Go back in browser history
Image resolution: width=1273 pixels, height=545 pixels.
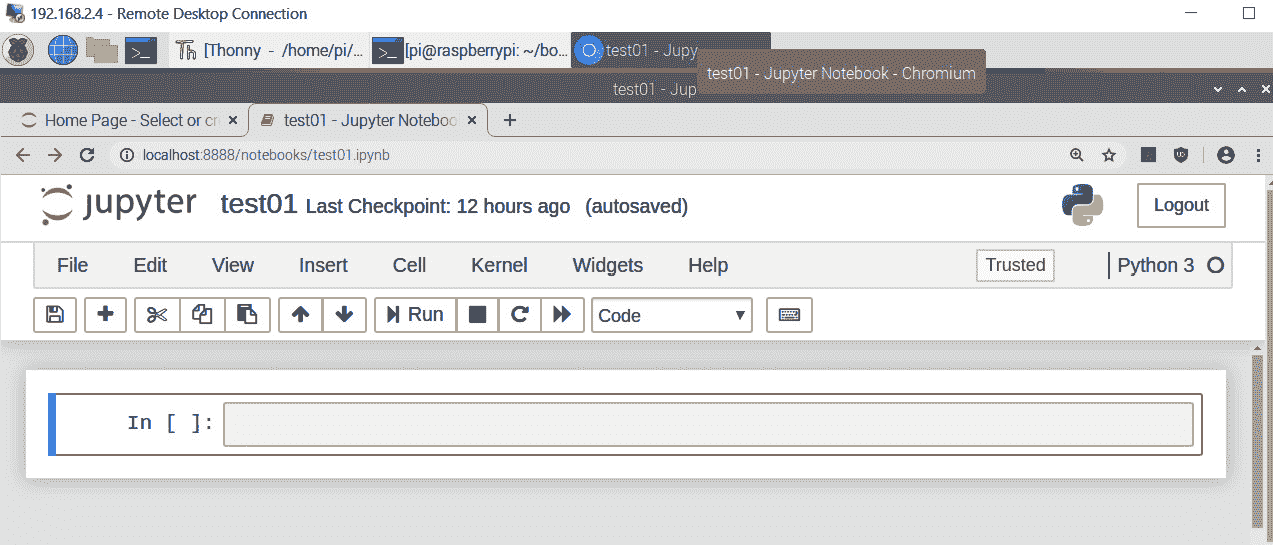pyautogui.click(x=23, y=155)
